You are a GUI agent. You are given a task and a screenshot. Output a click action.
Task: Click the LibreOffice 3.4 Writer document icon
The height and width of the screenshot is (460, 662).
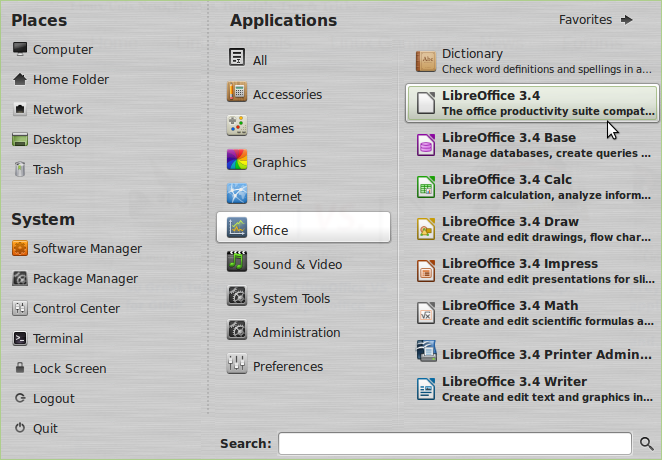pos(426,389)
